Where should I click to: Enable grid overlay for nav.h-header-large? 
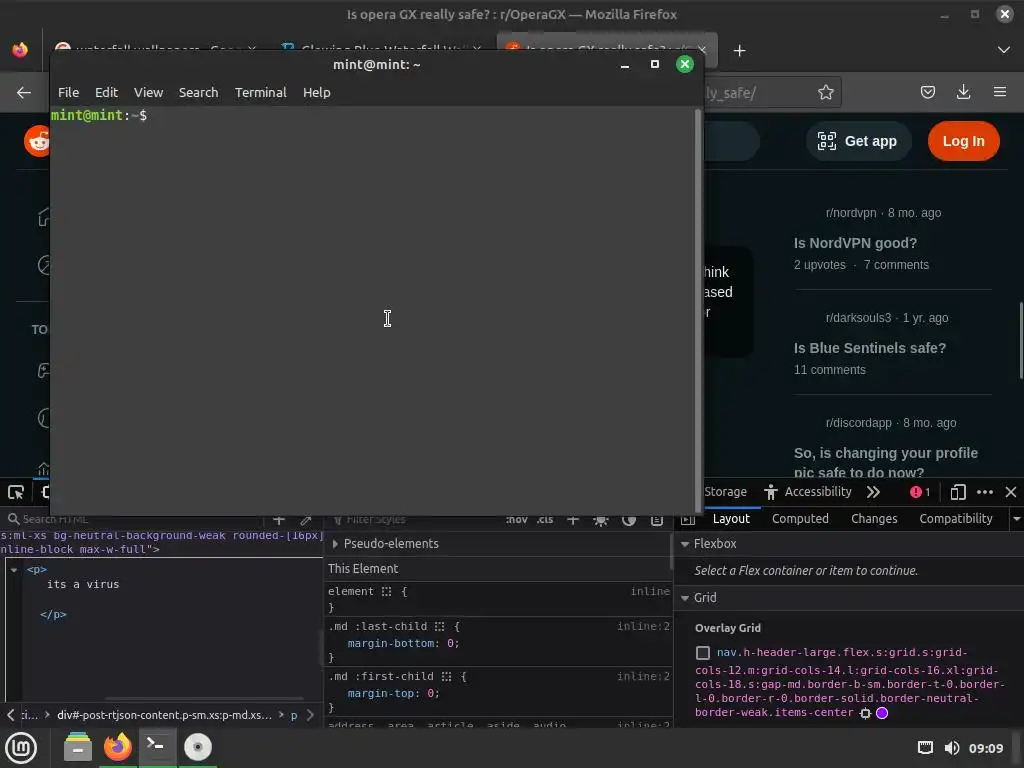tap(703, 652)
